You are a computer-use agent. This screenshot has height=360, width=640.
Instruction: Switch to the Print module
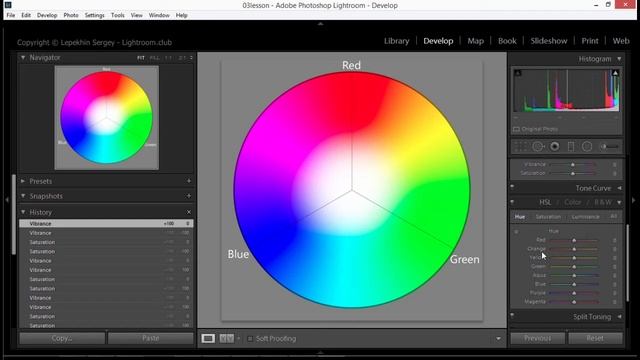[590, 41]
